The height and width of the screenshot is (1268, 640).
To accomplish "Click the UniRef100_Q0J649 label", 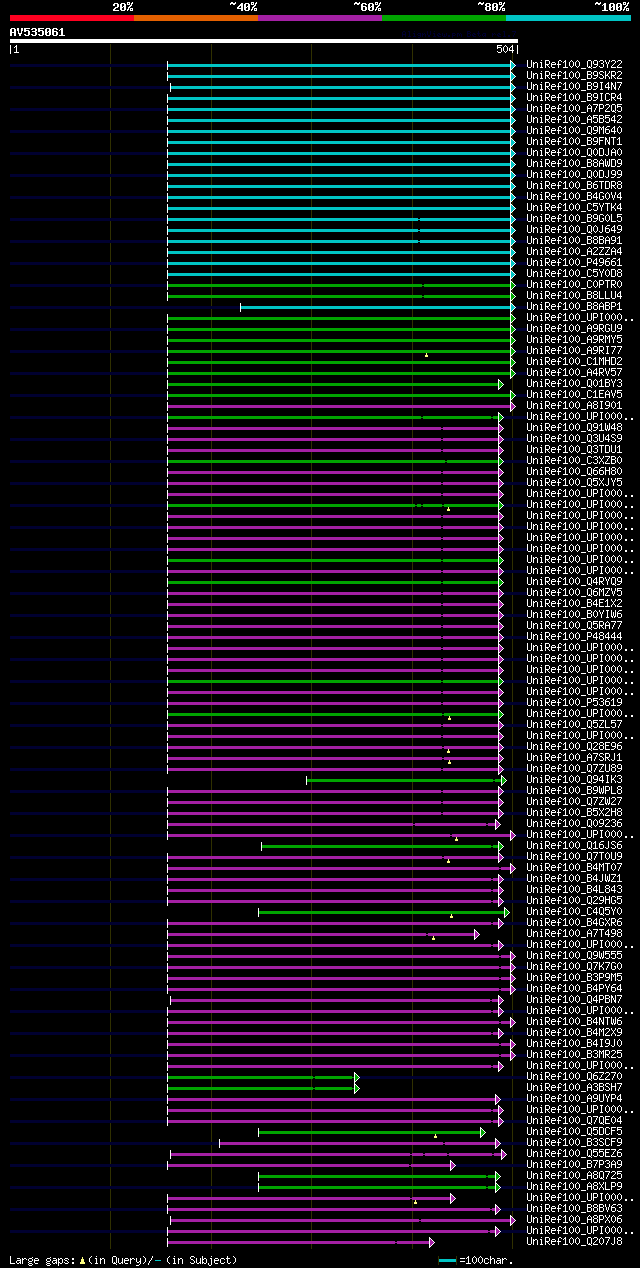I will (574, 229).
